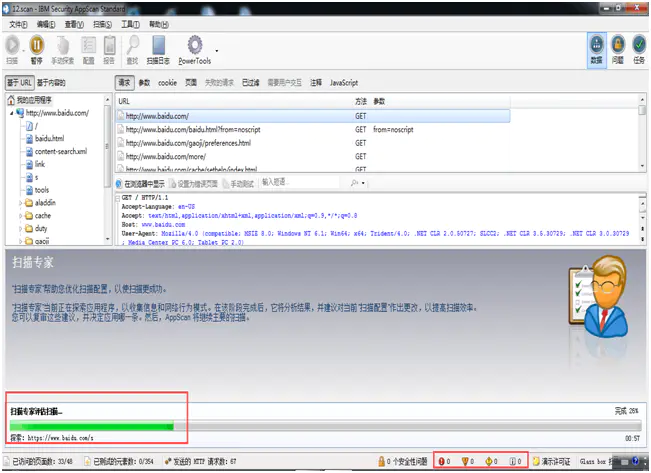
Task: Open the 工具(T) menu
Action: click(x=130, y=25)
